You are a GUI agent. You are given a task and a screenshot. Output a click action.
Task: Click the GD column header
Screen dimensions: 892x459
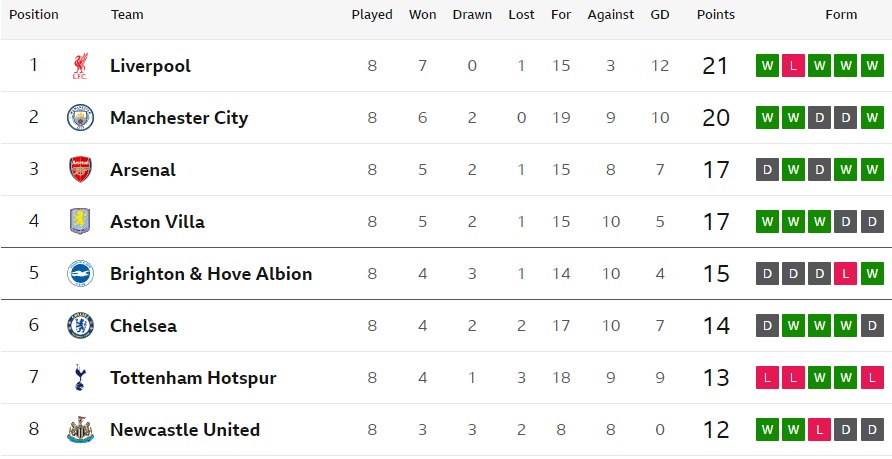[660, 15]
